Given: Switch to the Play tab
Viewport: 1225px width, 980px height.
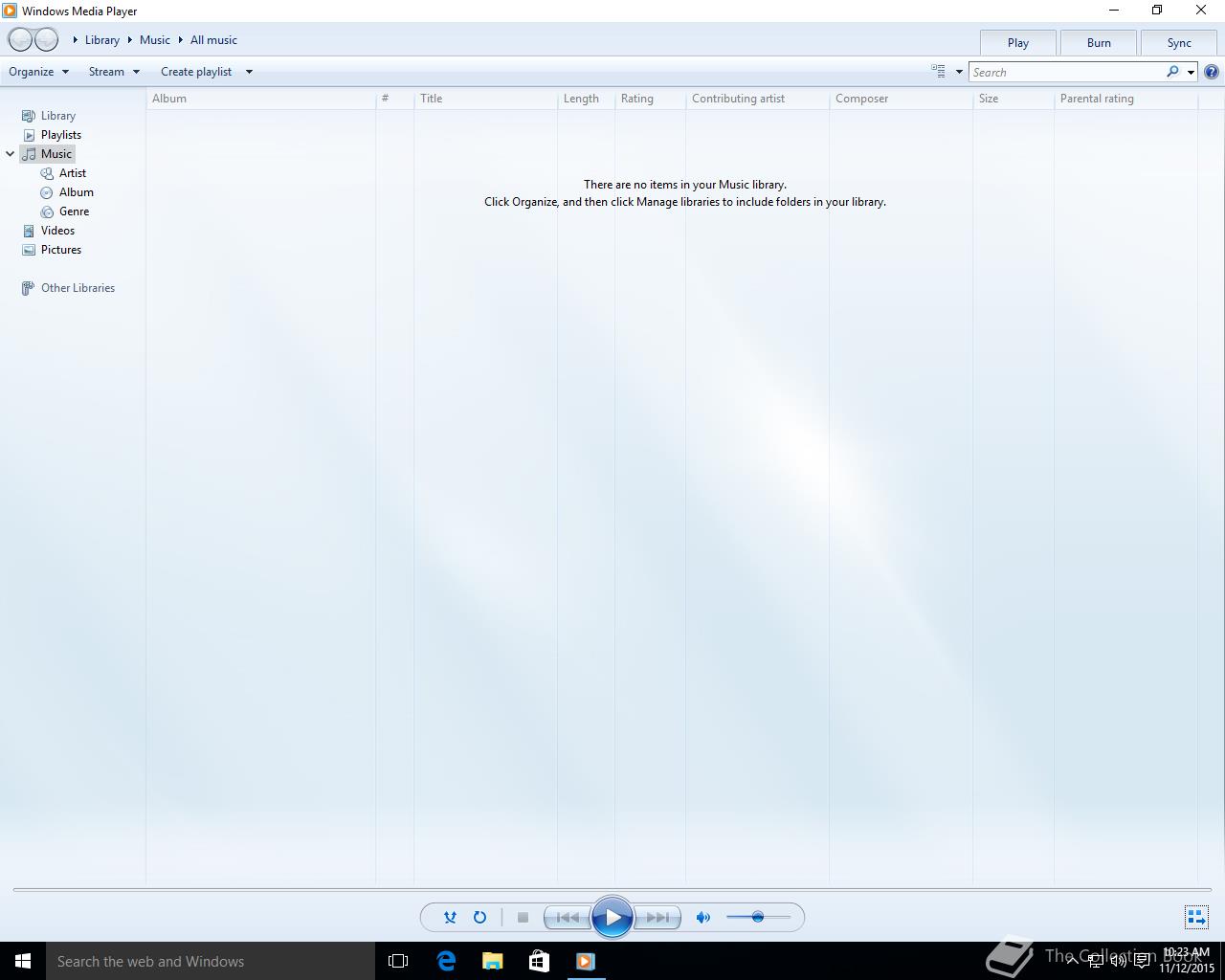Looking at the screenshot, I should tap(1018, 43).
